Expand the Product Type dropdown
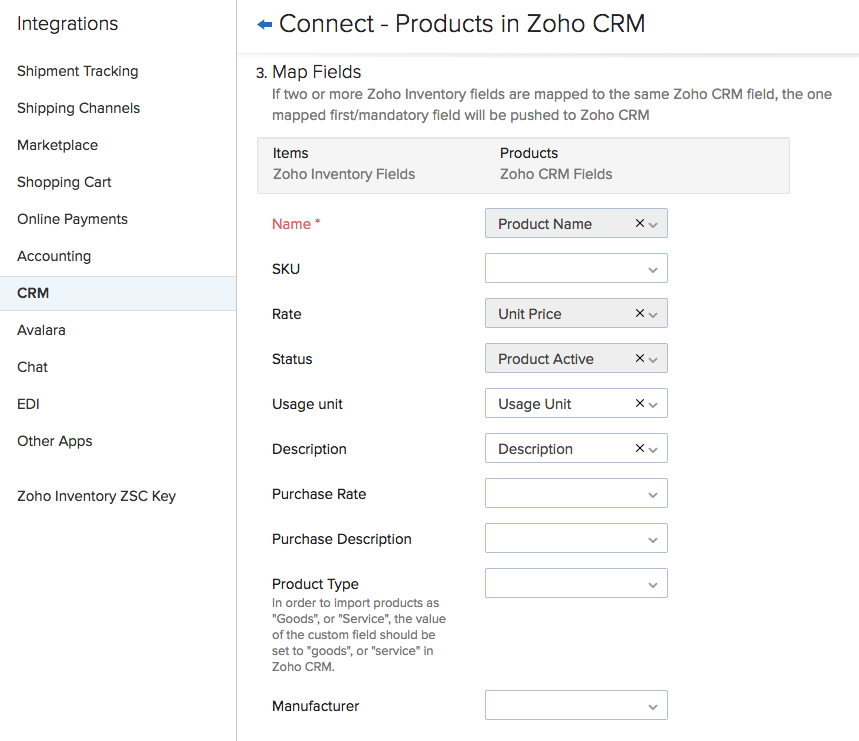The width and height of the screenshot is (859, 741). [576, 584]
